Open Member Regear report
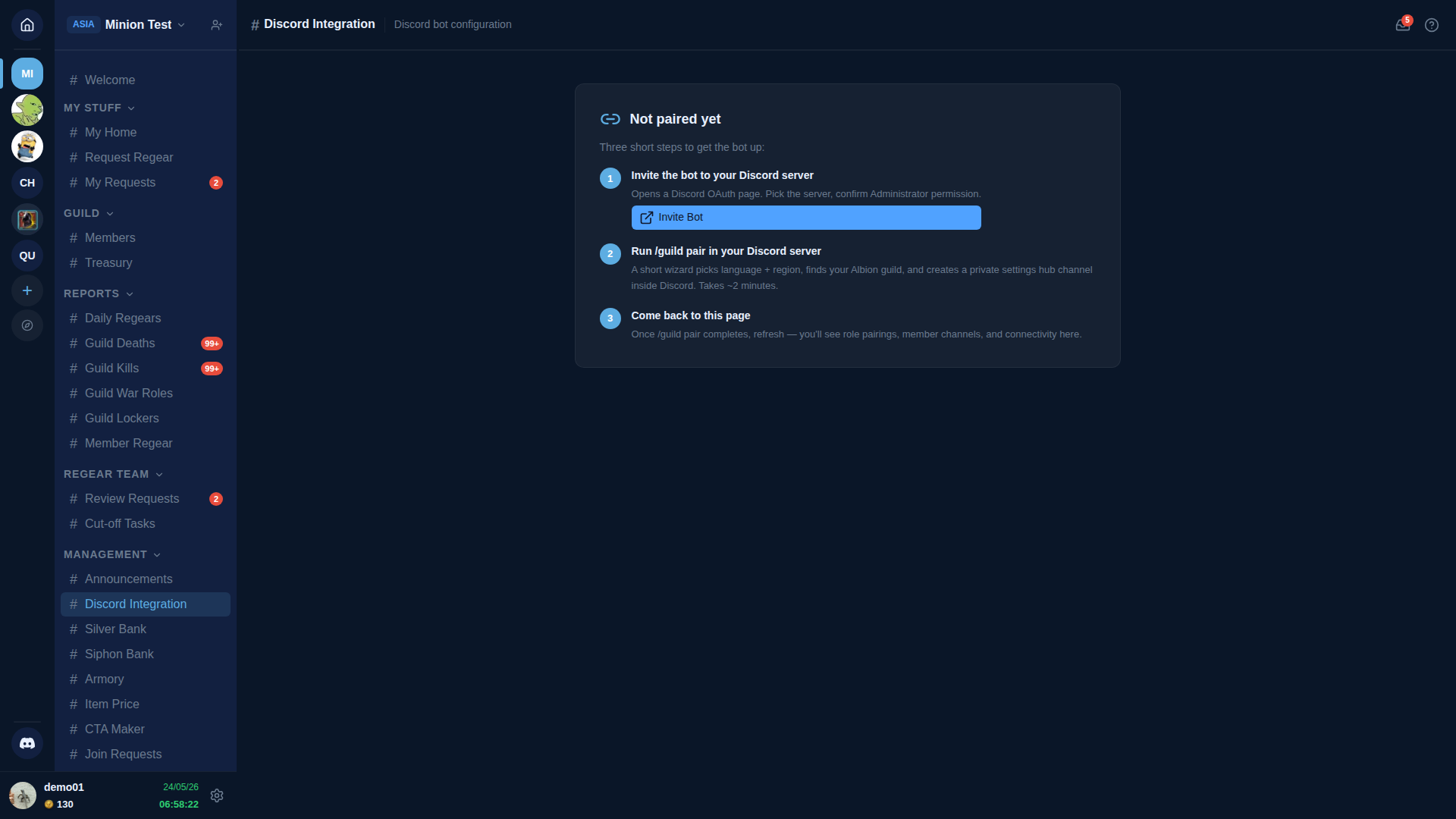Viewport: 1456px width, 819px height. 146,443
